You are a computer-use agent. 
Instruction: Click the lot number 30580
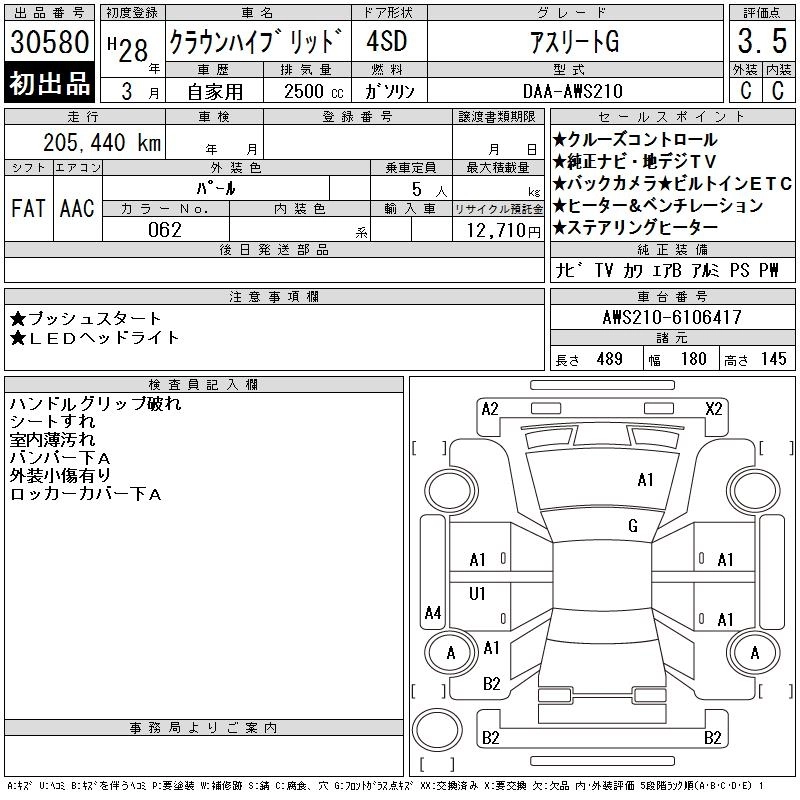(x=49, y=41)
